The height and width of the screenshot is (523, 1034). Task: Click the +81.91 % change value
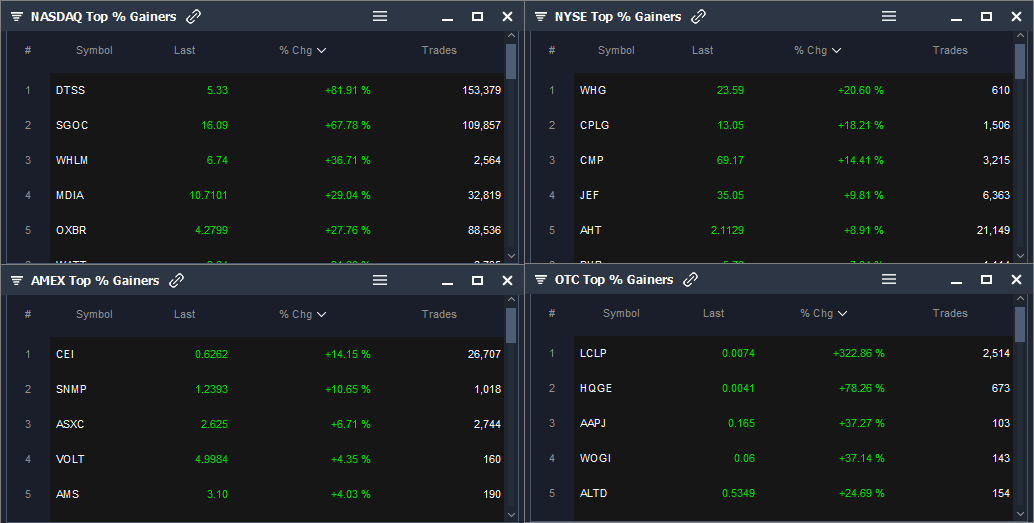tap(348, 90)
